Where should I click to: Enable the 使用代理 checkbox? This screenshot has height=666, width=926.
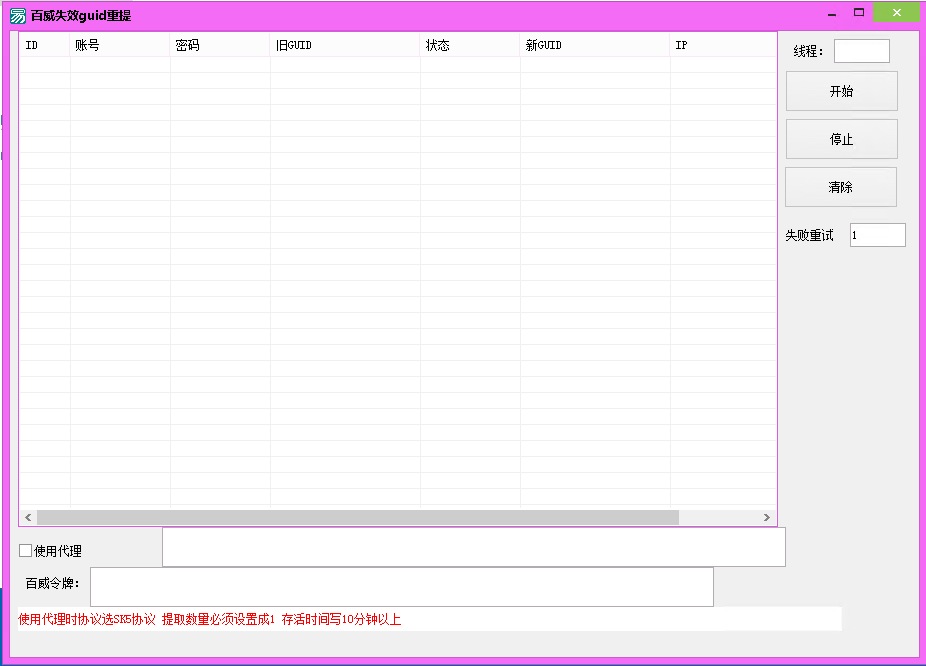26,551
